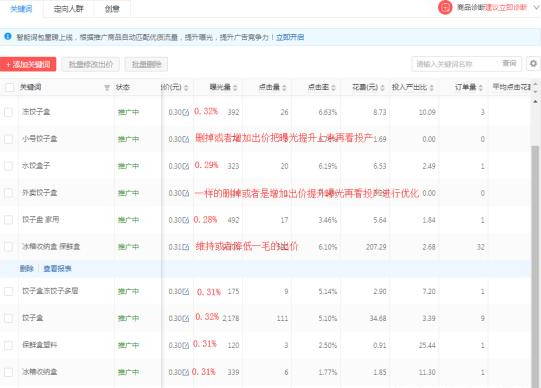Click the blue info icon in notice bar
Screen dimensions: 541x388
coord(8,36)
